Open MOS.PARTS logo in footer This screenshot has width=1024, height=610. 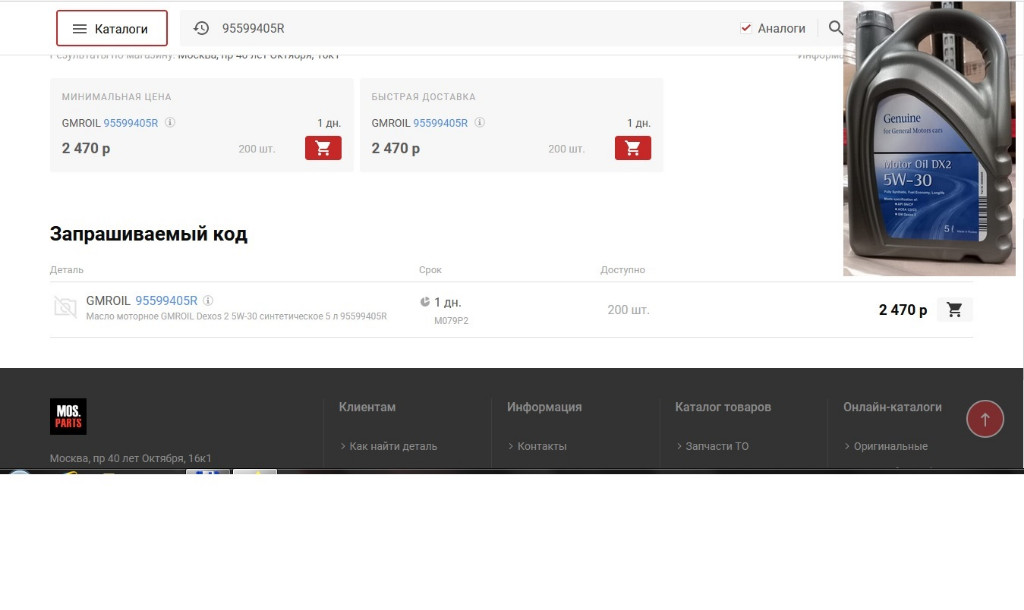68,417
